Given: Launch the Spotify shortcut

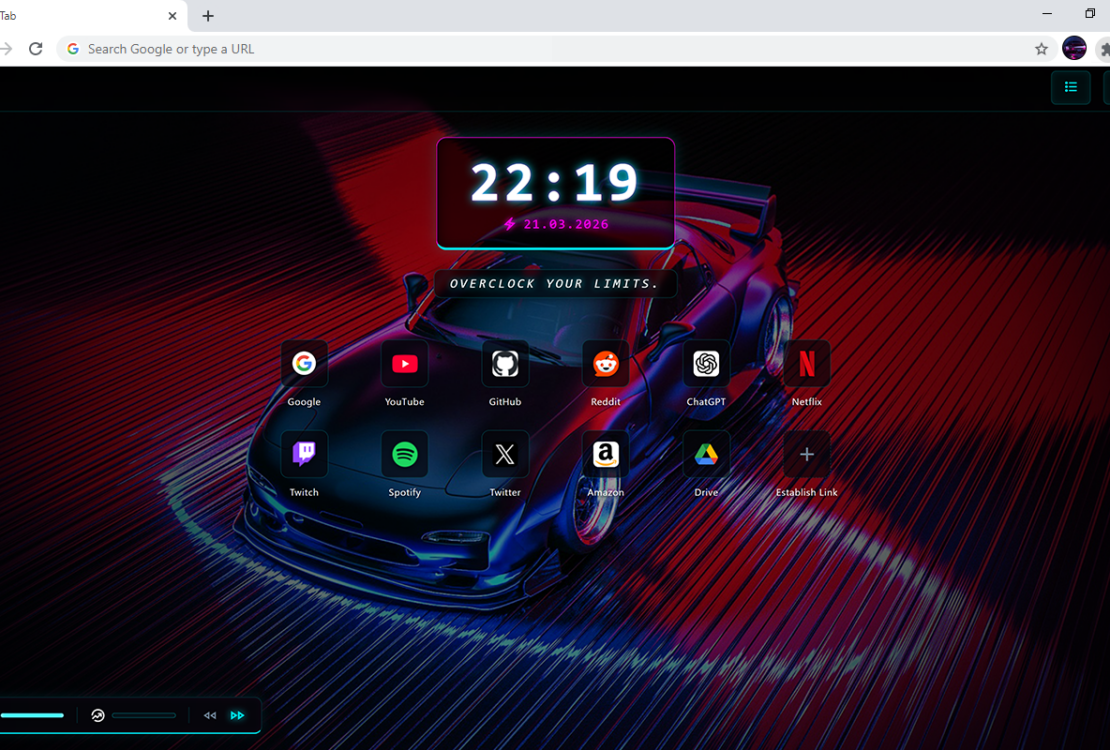Looking at the screenshot, I should tap(405, 455).
